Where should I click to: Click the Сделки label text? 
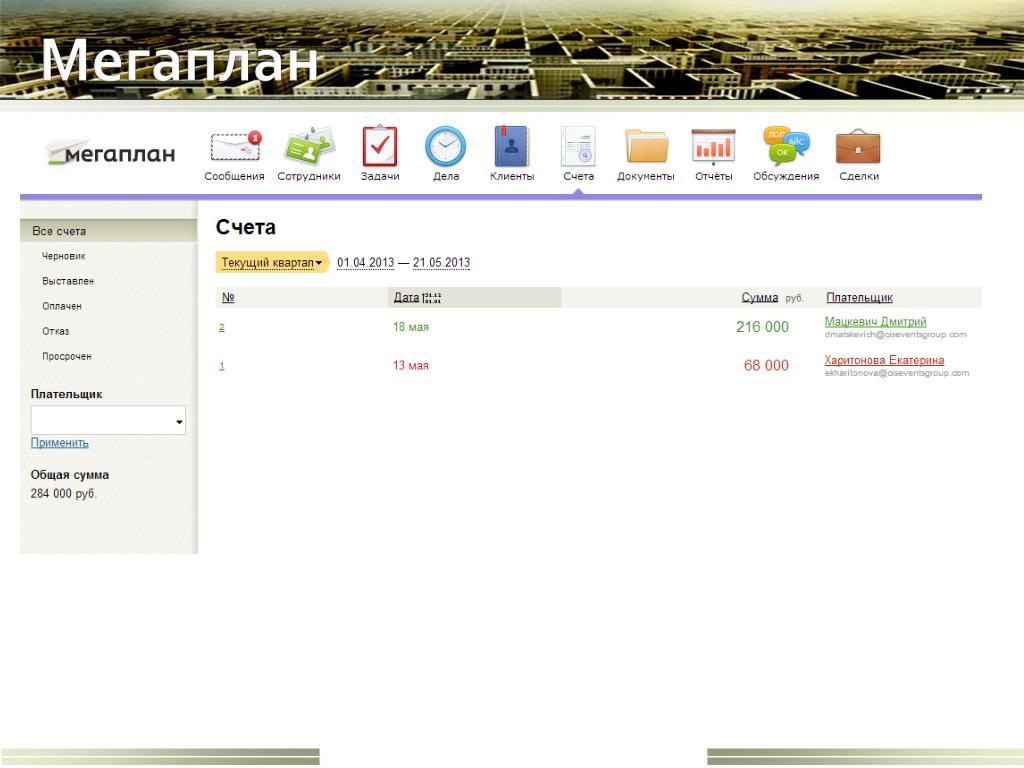click(859, 176)
